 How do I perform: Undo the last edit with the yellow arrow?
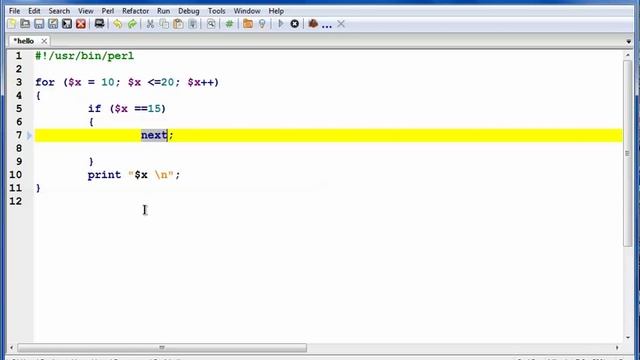(118, 24)
